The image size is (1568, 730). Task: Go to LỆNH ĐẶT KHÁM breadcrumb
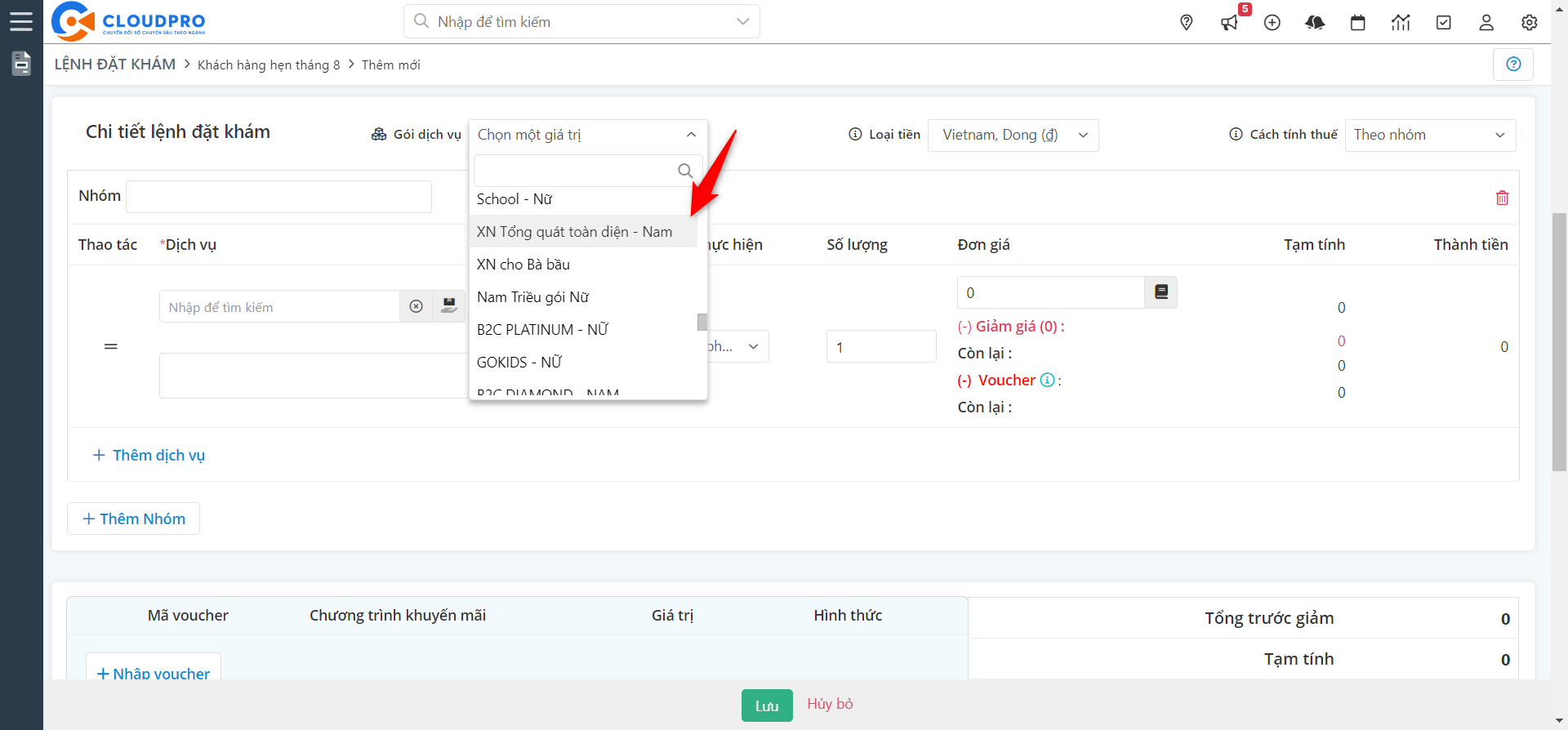coord(115,65)
